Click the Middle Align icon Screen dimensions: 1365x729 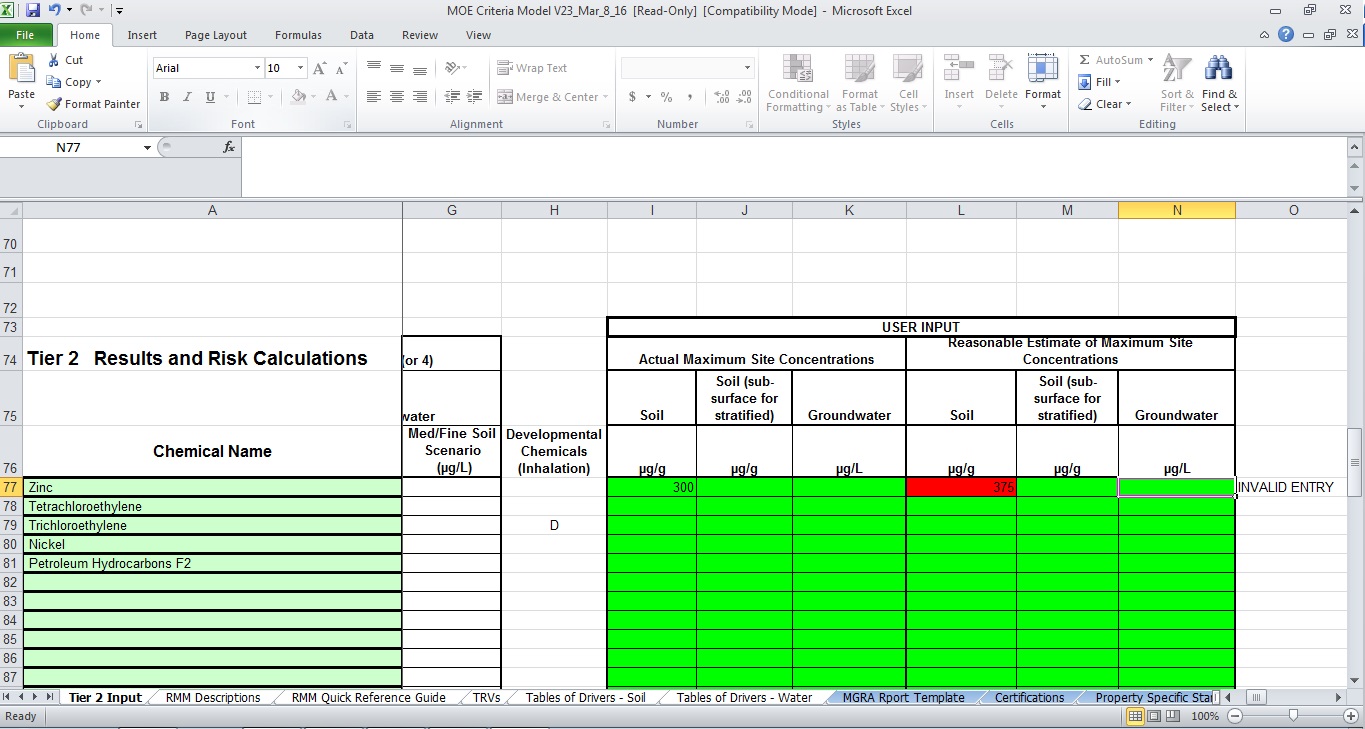[397, 67]
